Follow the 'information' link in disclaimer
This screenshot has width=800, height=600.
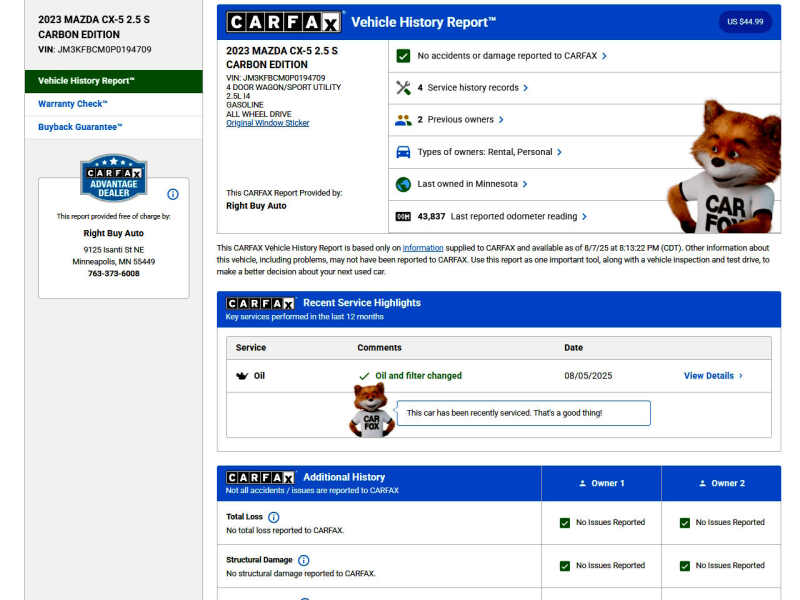coord(423,248)
